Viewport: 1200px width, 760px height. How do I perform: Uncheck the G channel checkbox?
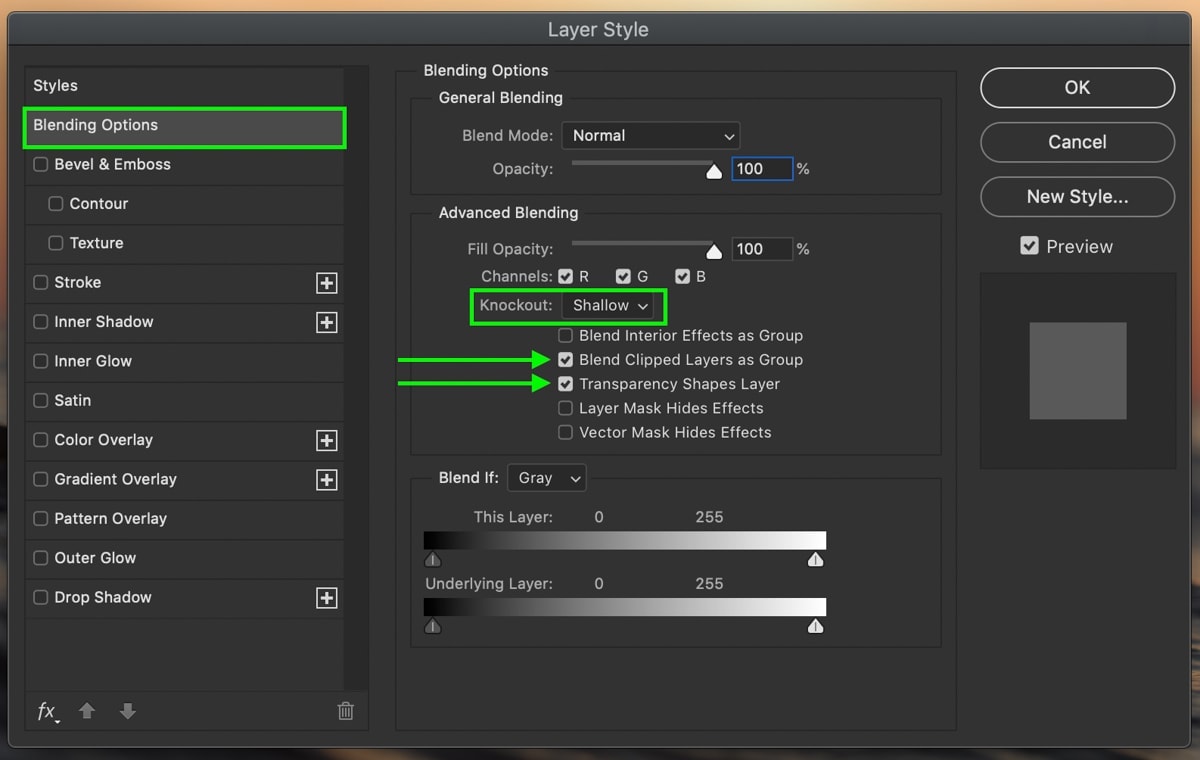pos(624,276)
